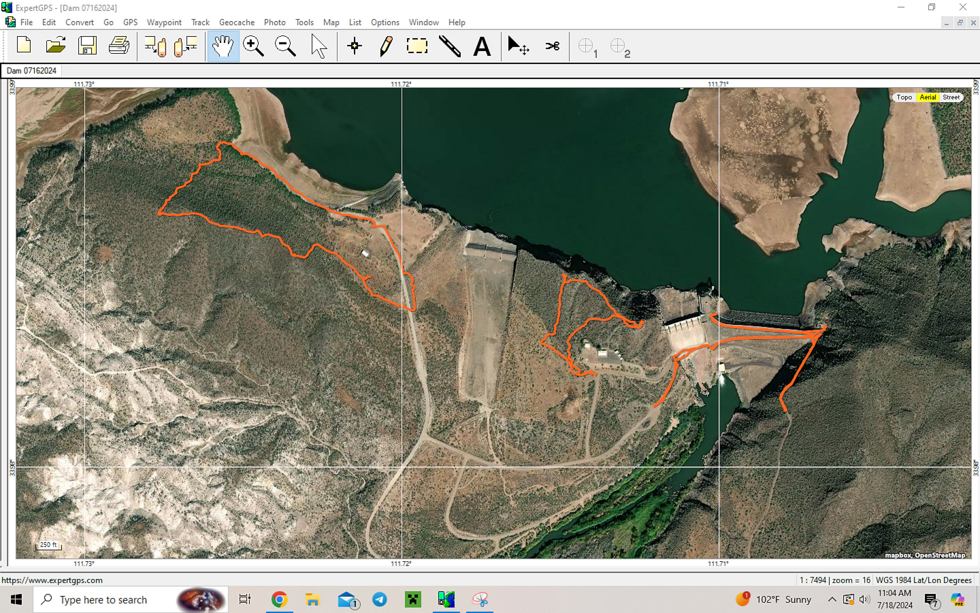Select the scissors cut-track tool
980x613 pixels.
552,46
